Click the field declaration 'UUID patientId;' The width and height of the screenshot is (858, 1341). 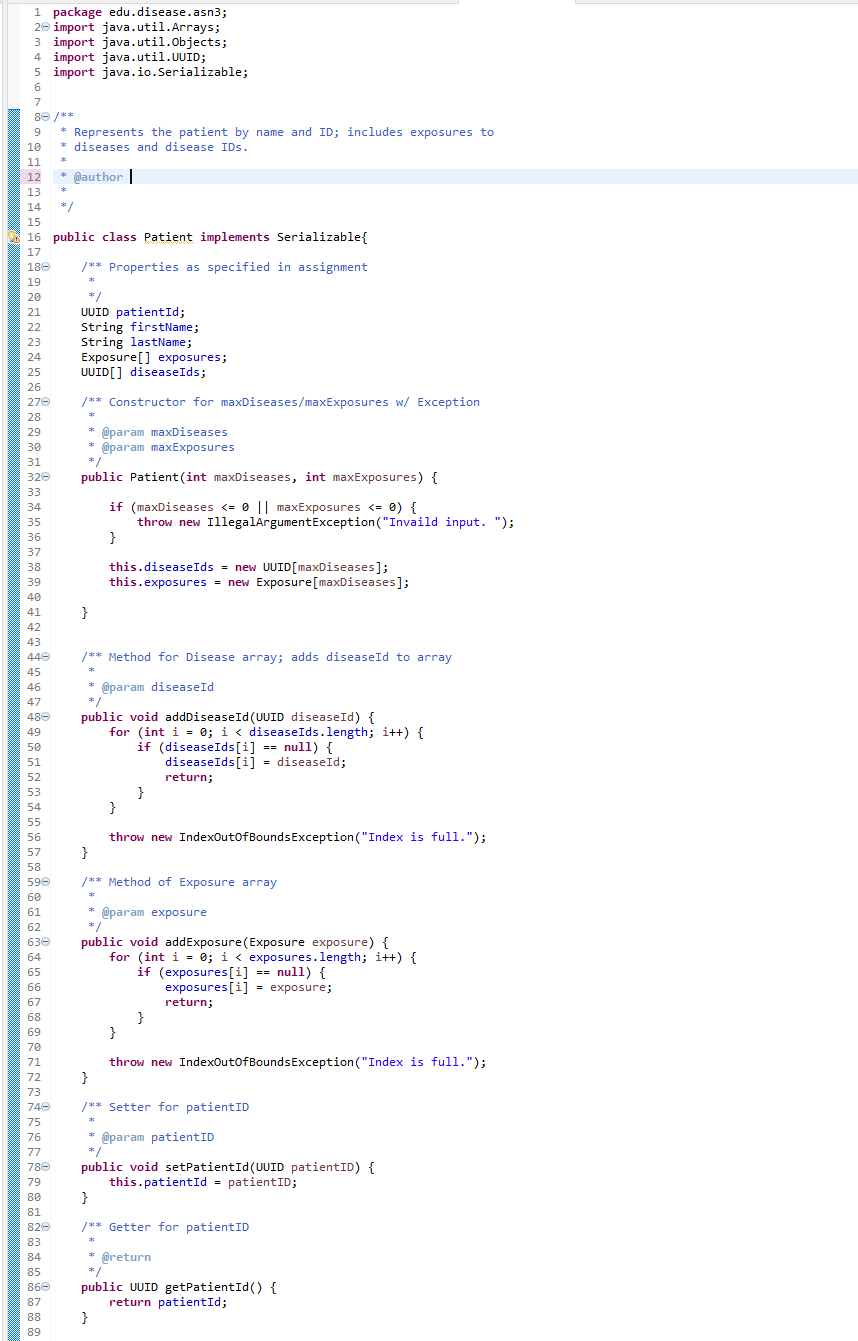[133, 312]
